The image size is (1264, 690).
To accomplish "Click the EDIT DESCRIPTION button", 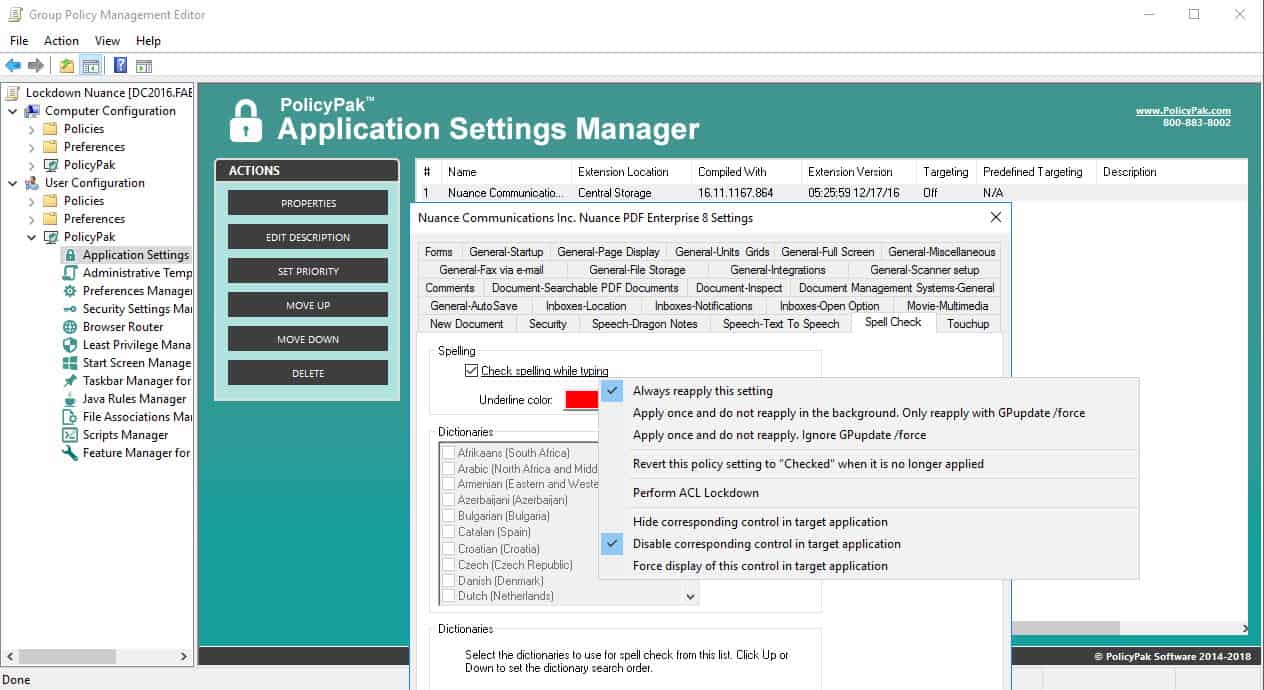I will click(x=308, y=237).
